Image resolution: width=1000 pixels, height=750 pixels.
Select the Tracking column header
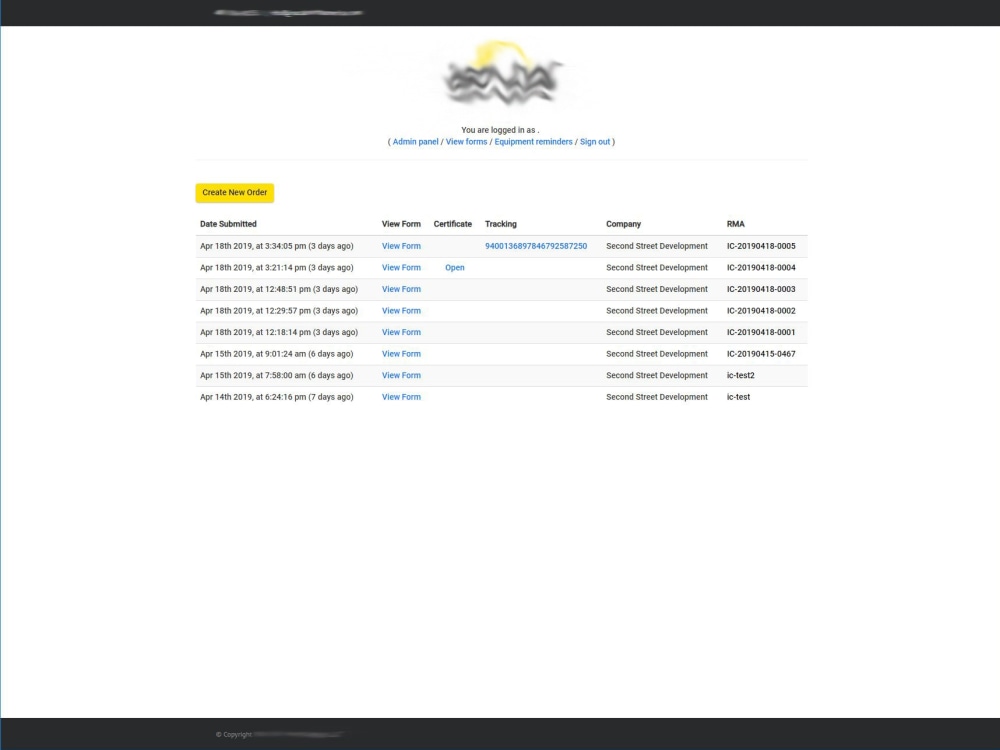click(x=501, y=224)
